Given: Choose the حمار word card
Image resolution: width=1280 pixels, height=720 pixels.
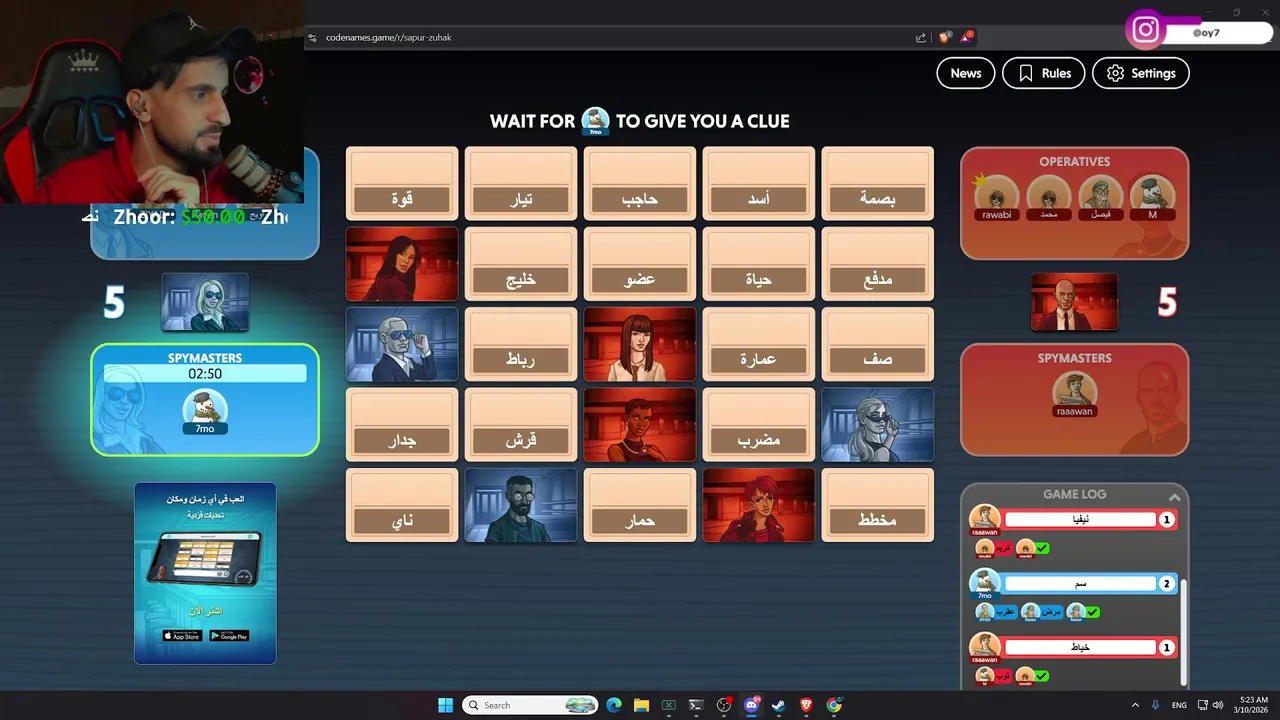Looking at the screenshot, I should [x=640, y=505].
